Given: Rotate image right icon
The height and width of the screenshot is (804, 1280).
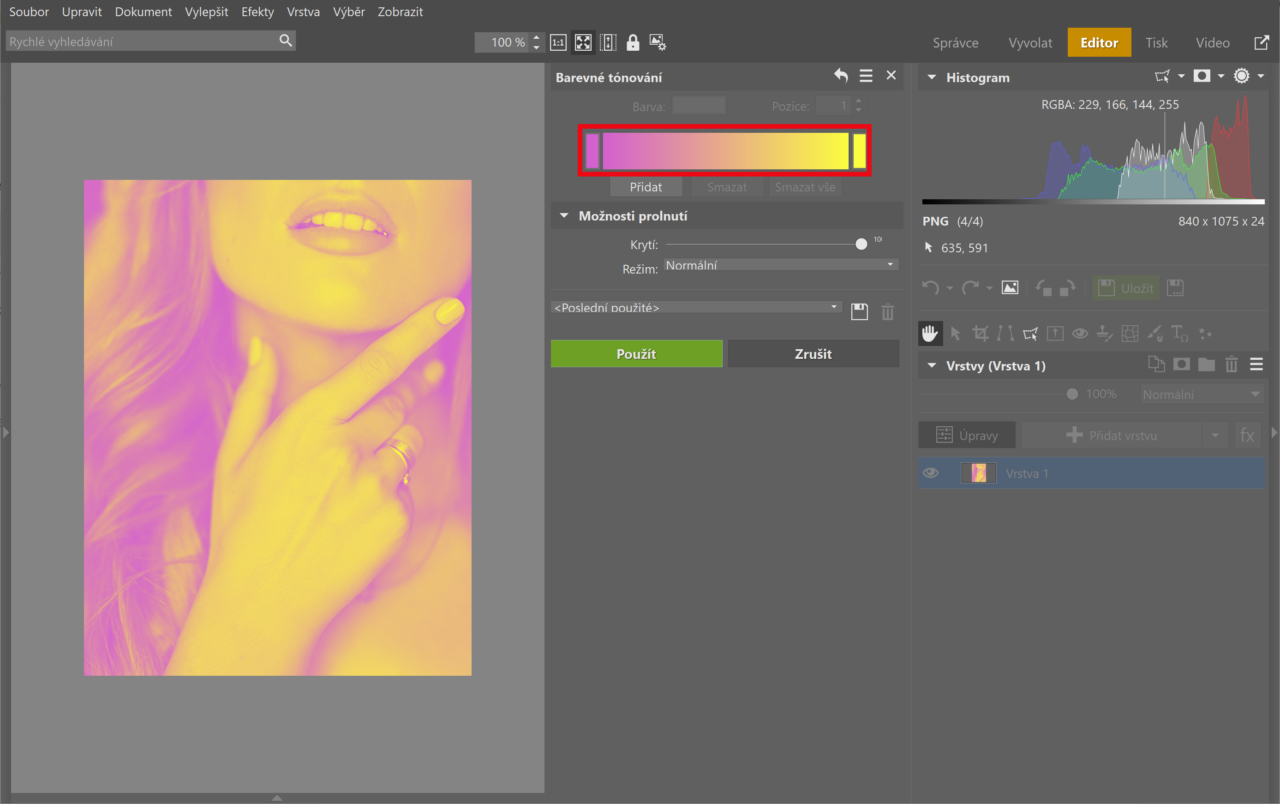Looking at the screenshot, I should click(x=1068, y=288).
